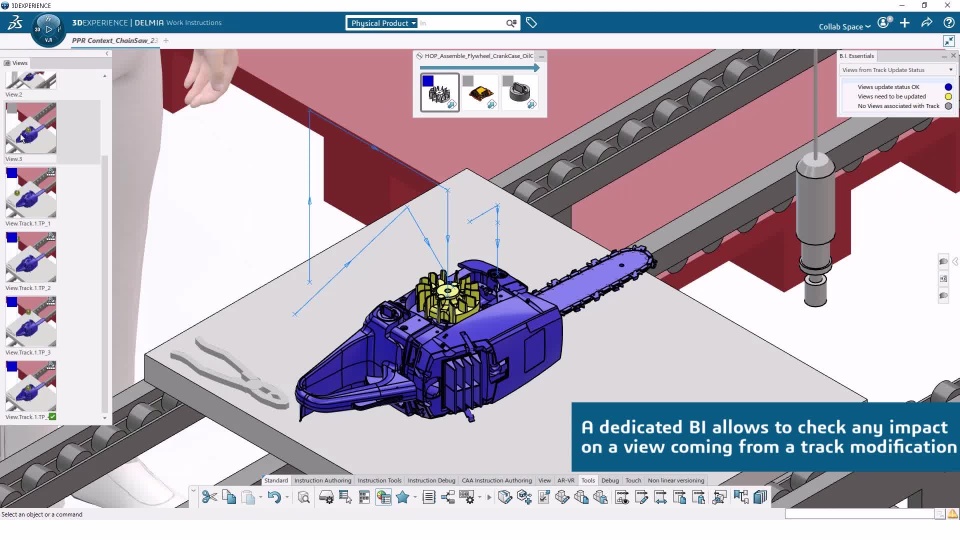This screenshot has height=540, width=960.
Task: Minimize the HOP_Assemble_Flywheel panel
Action: click(x=541, y=56)
